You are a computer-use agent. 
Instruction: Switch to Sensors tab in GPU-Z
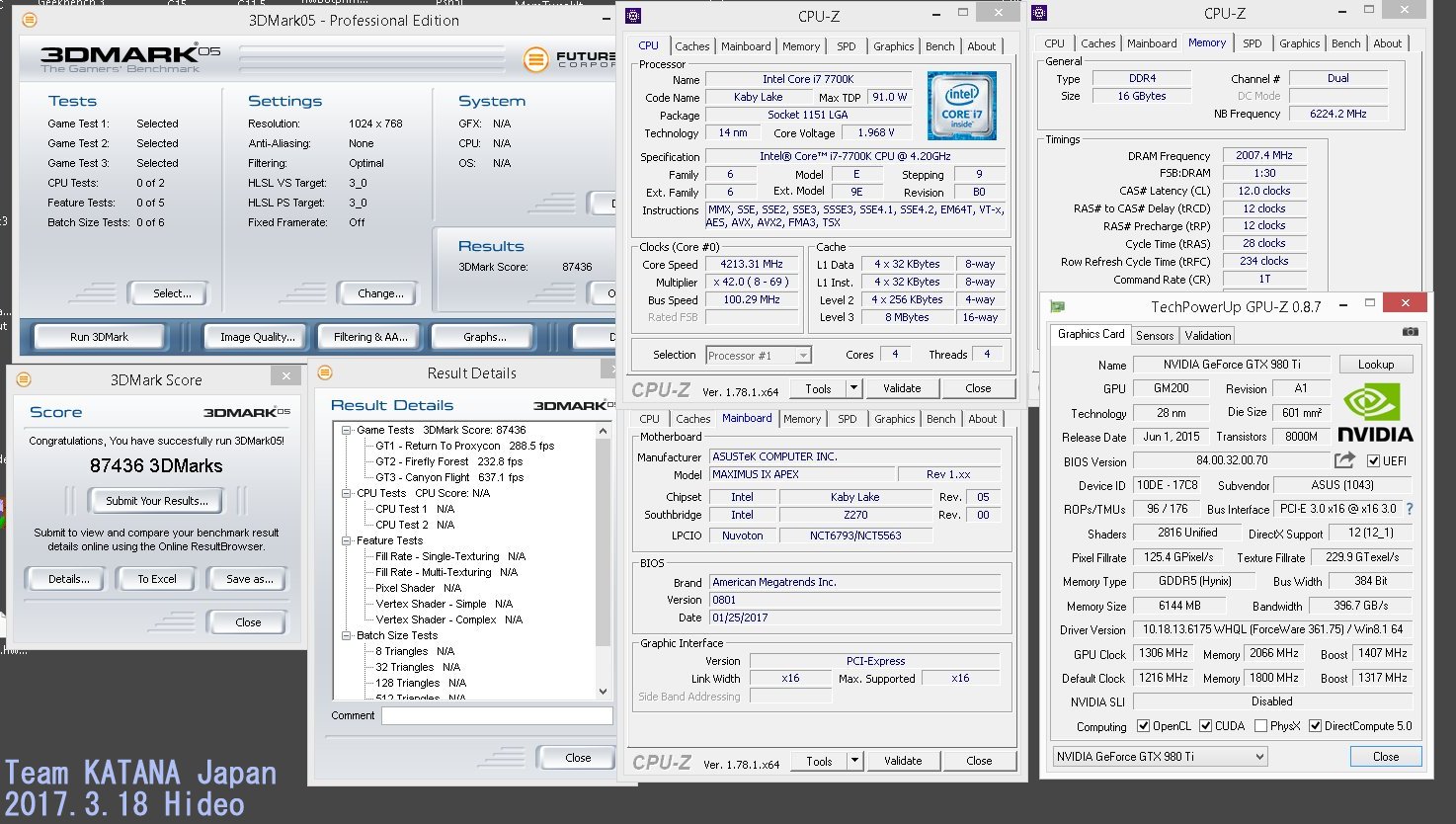[1155, 335]
